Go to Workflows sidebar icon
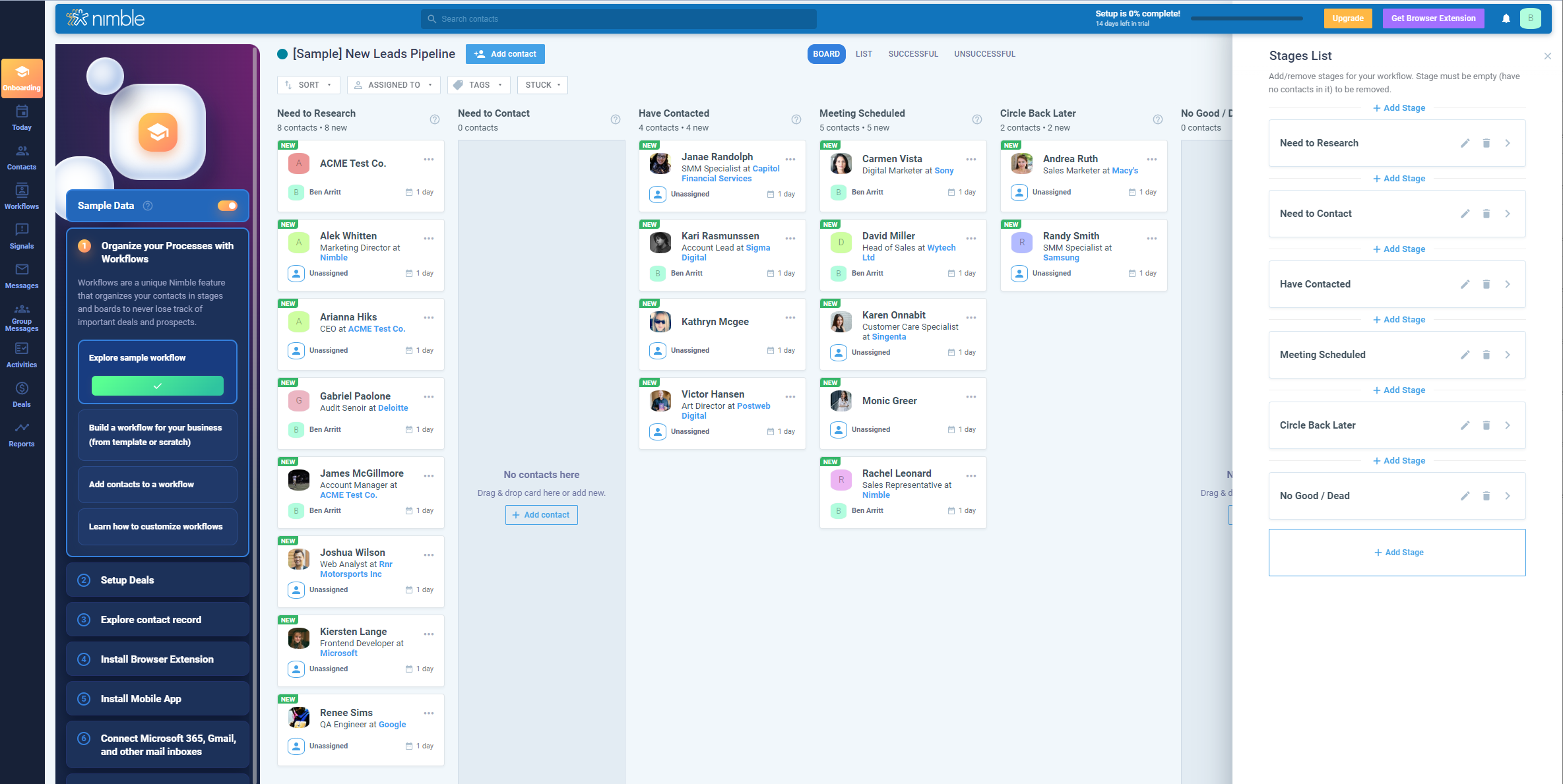The image size is (1563, 784). 22,197
